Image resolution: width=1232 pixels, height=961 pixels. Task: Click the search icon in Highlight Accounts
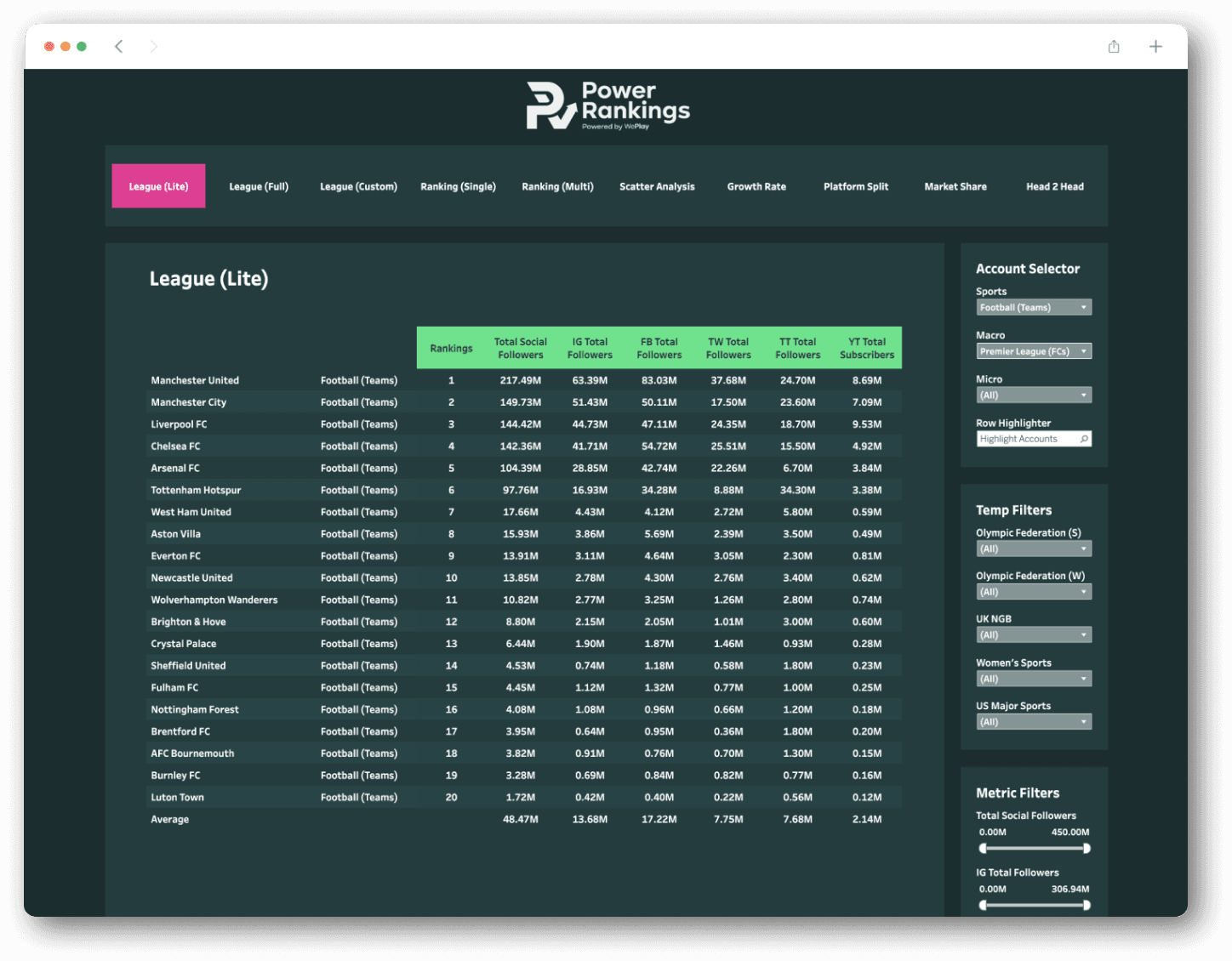pyautogui.click(x=1084, y=439)
